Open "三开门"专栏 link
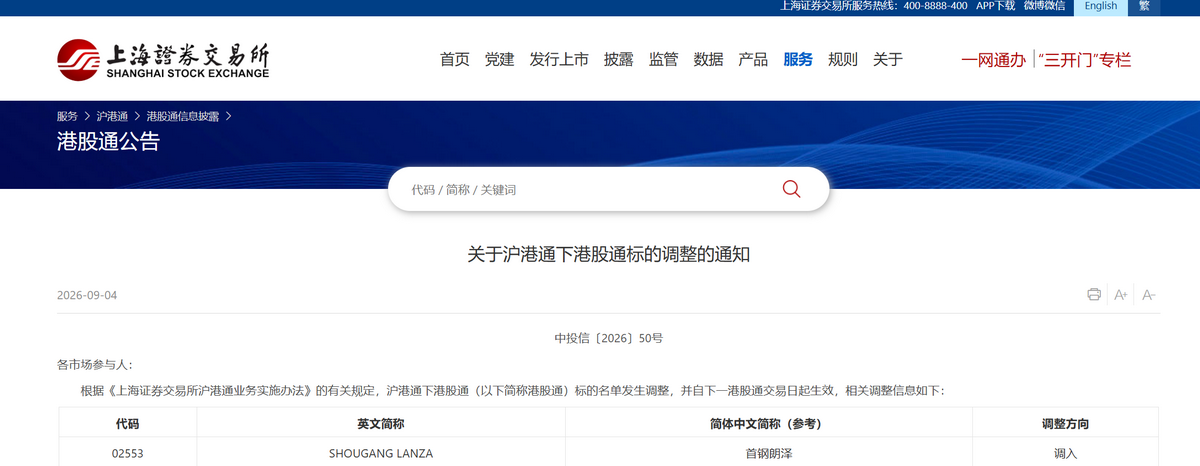 (x=1085, y=60)
